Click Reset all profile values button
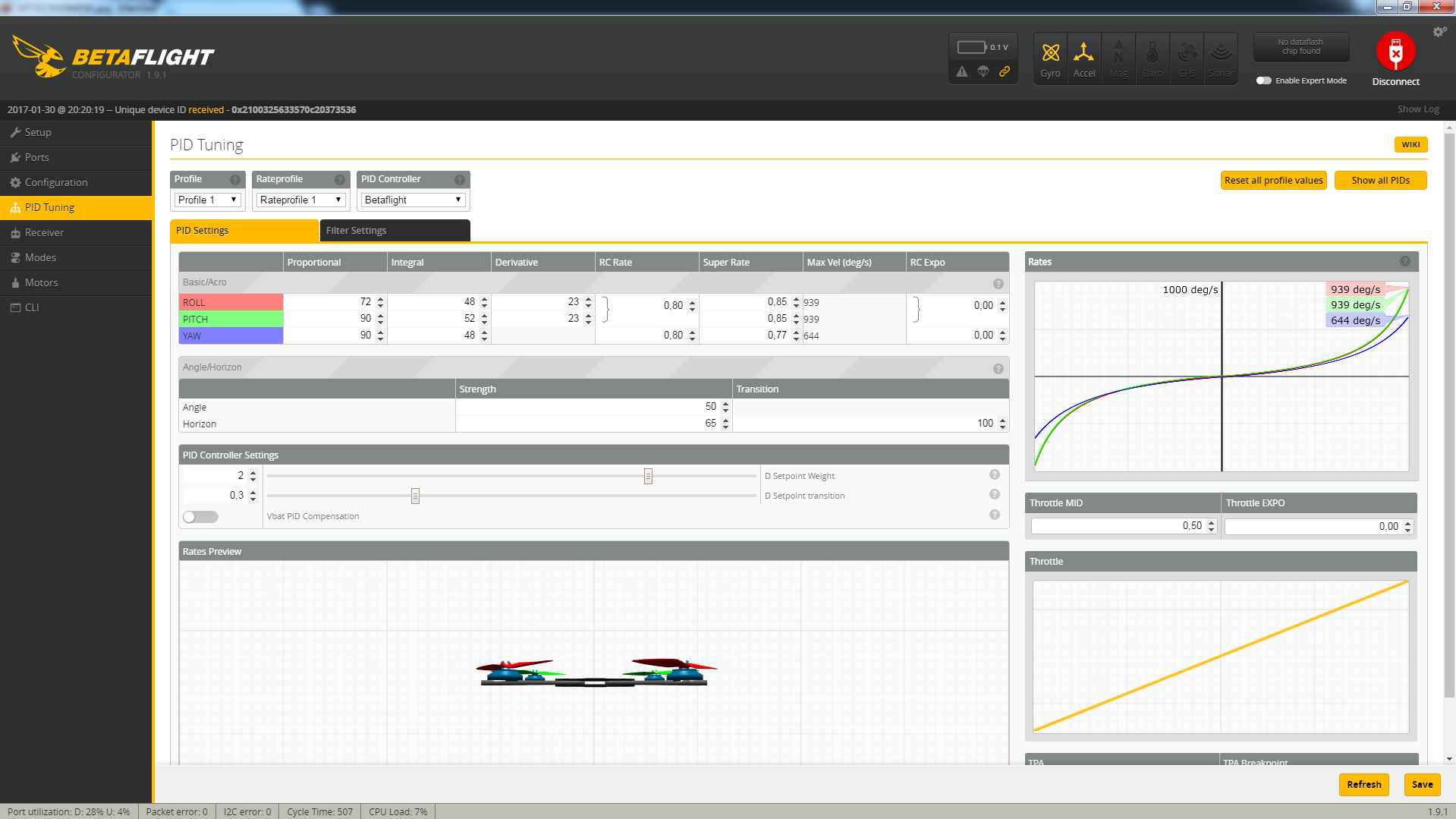Screen dimensions: 1456x819 tap(1274, 181)
